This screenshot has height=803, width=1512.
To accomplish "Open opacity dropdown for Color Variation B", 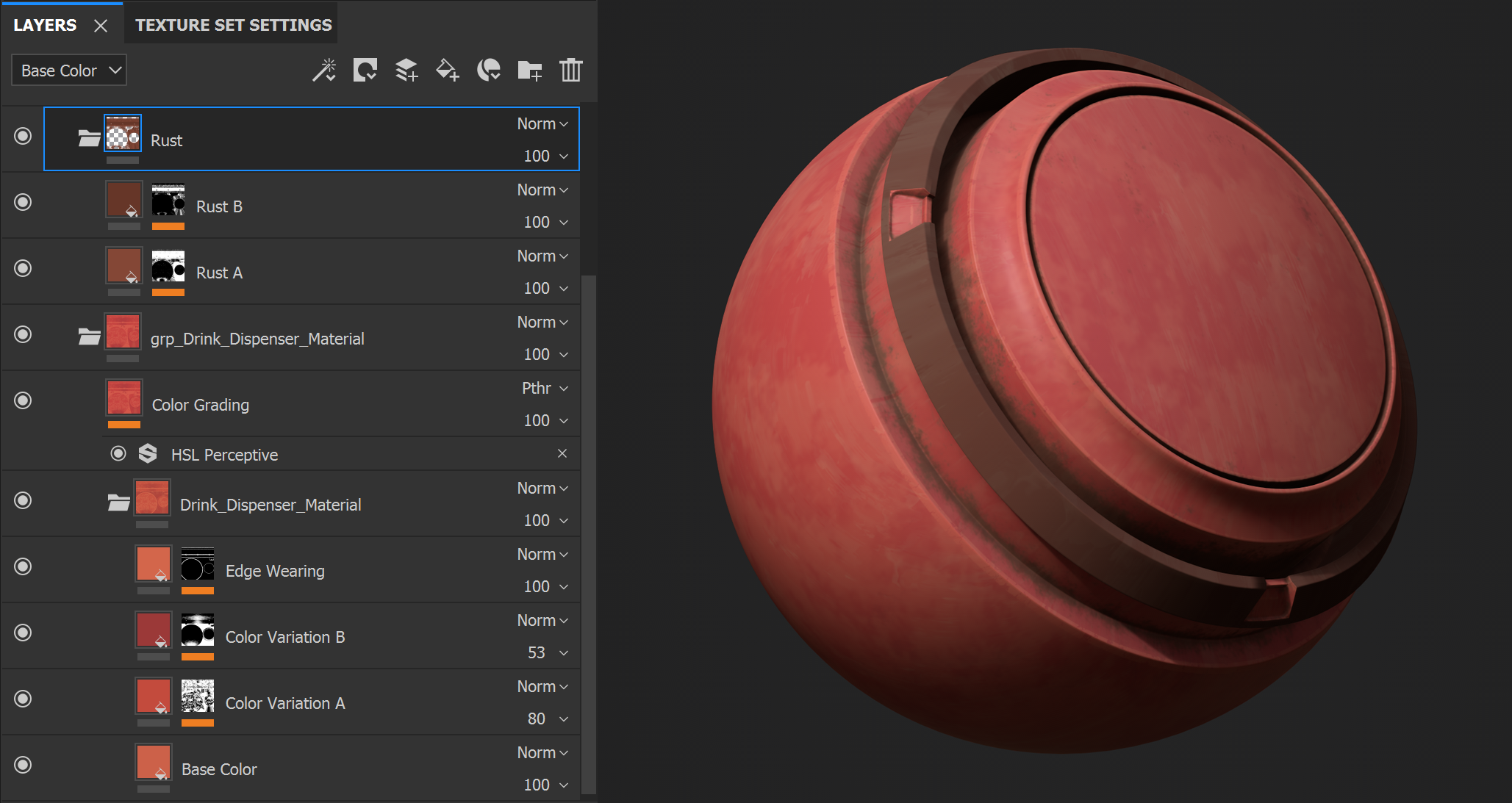I will click(x=564, y=652).
